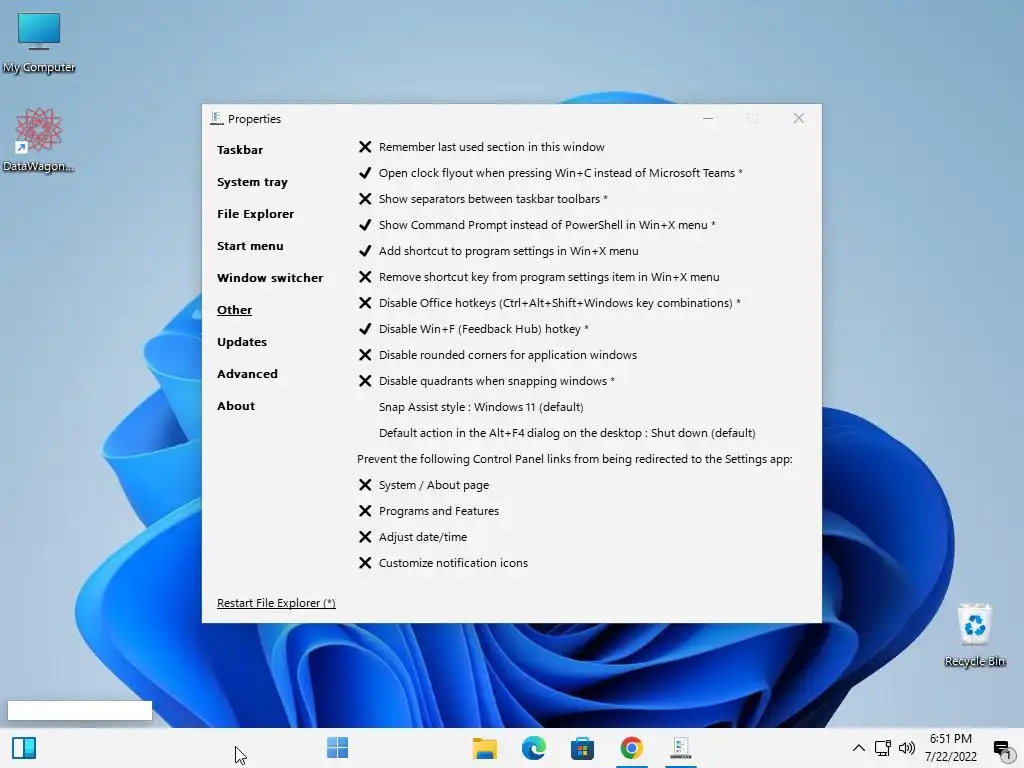Screen dimensions: 1024x768
Task: Toggle Disable Office hotkeys option
Action: pos(549,303)
